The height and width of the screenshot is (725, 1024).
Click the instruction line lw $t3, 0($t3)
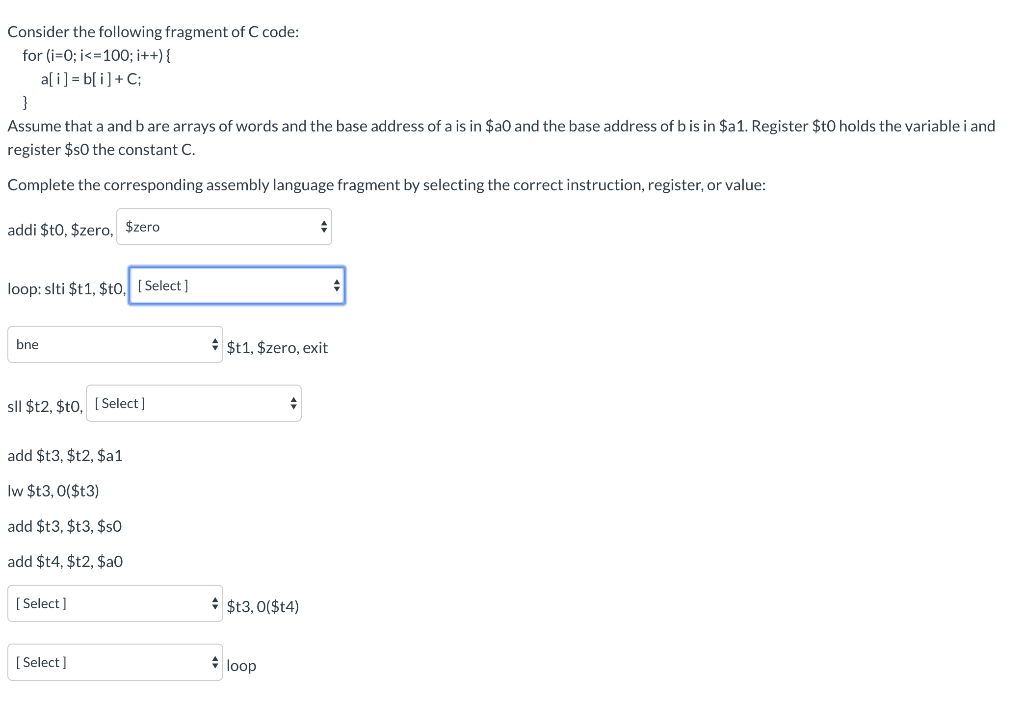53,490
